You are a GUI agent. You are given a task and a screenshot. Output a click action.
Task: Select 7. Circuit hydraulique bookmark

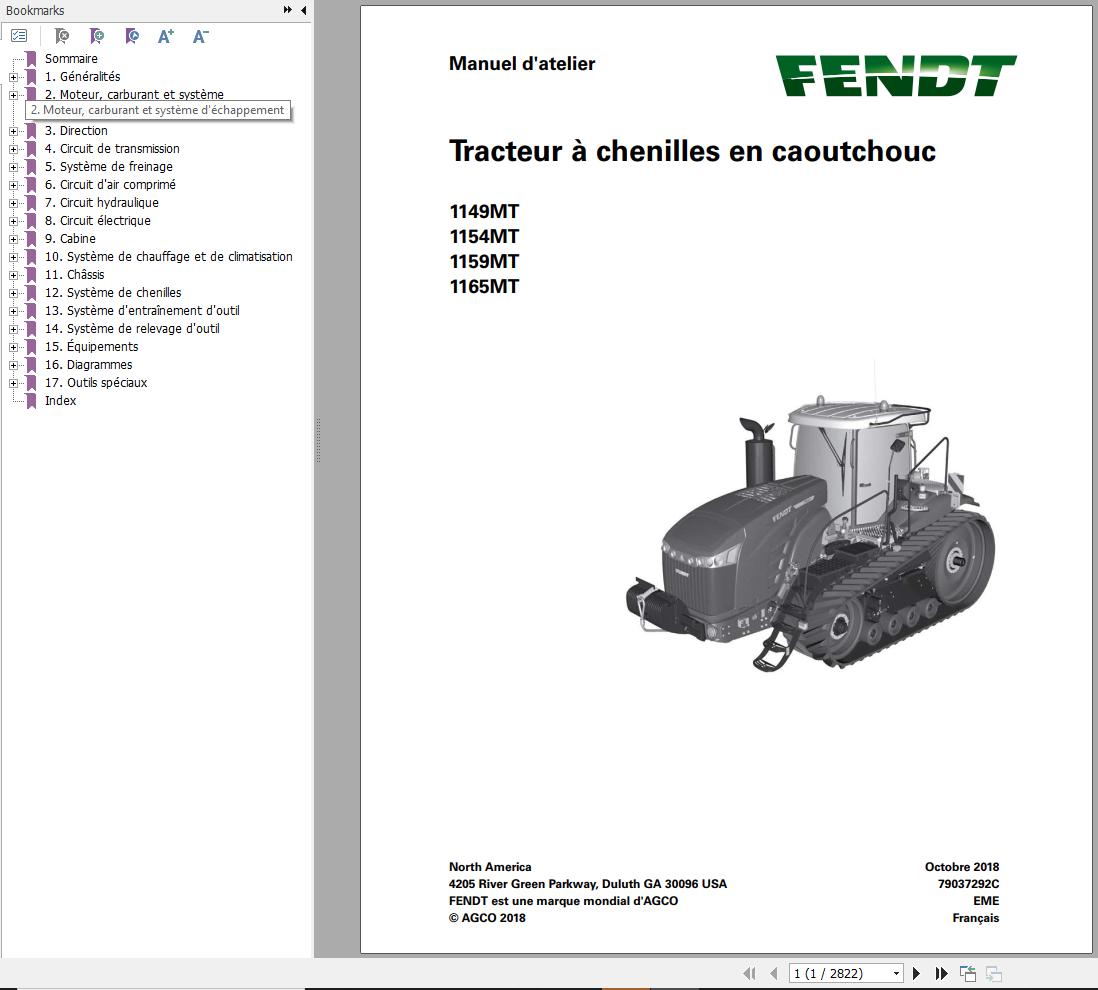point(102,203)
